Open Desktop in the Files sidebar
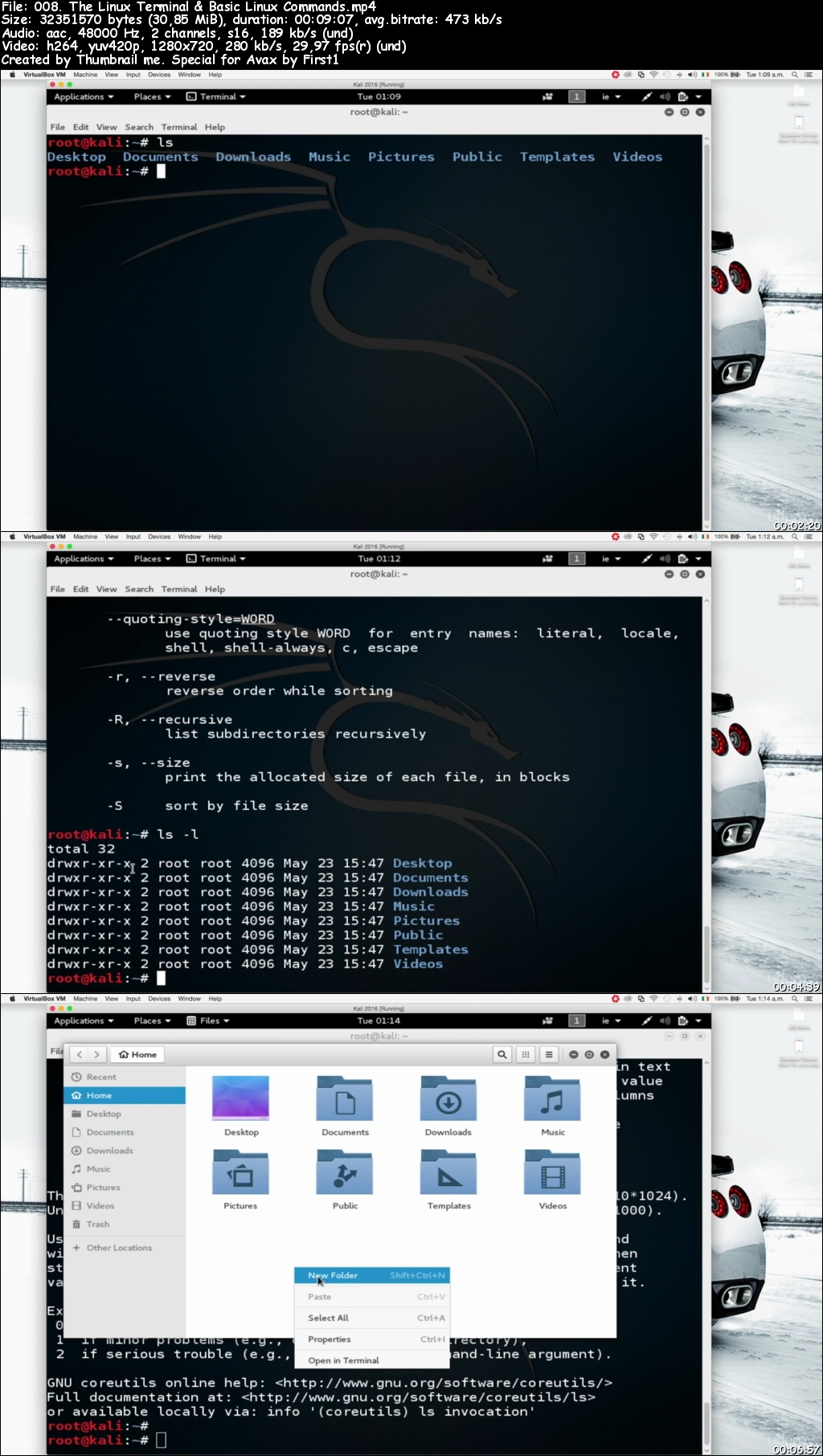 click(125, 1114)
